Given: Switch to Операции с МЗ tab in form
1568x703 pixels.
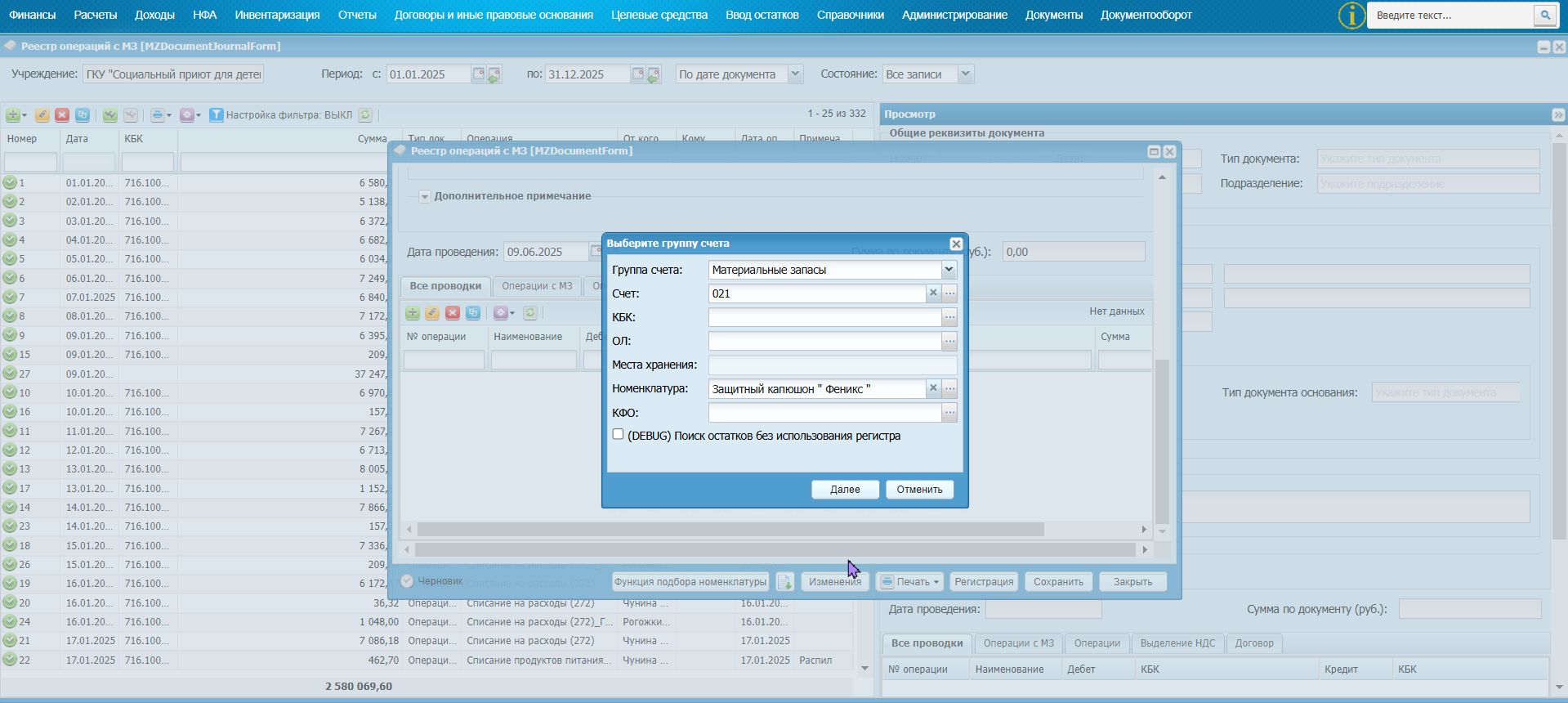Looking at the screenshot, I should tap(537, 286).
